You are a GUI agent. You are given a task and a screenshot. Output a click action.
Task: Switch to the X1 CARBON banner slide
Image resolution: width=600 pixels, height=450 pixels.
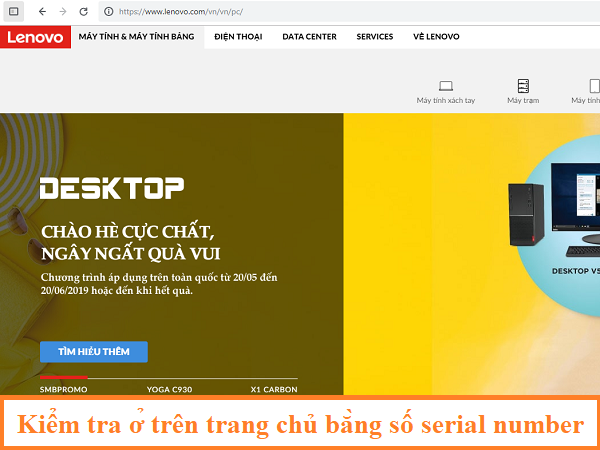tap(274, 389)
